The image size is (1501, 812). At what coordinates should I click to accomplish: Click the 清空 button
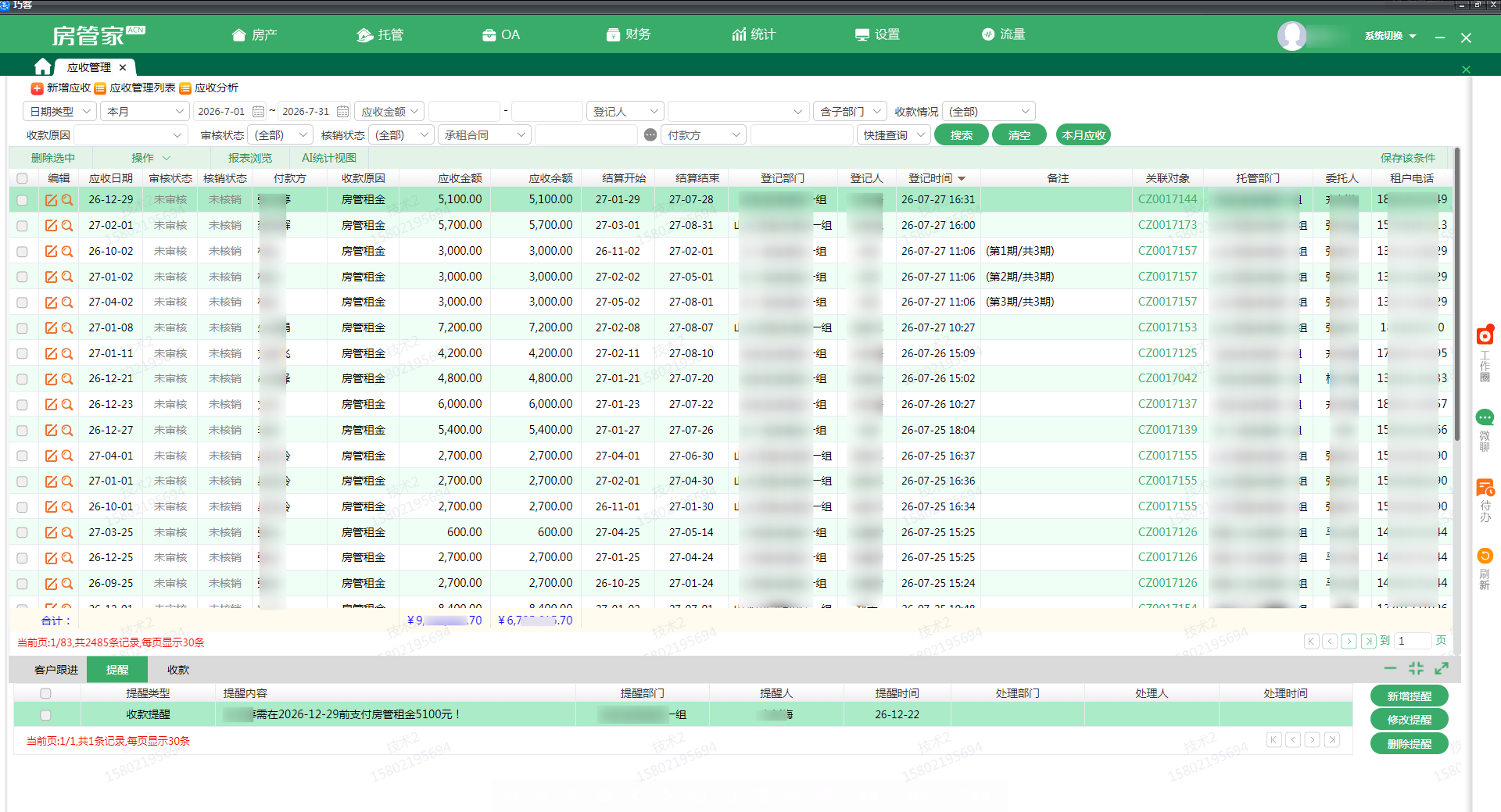1019,135
